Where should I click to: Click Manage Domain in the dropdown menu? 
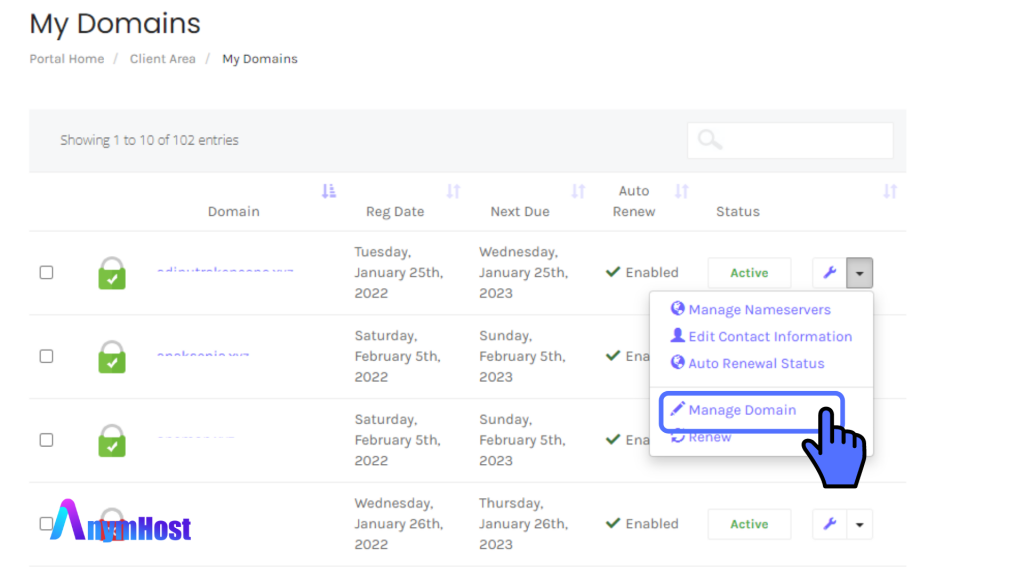click(741, 410)
